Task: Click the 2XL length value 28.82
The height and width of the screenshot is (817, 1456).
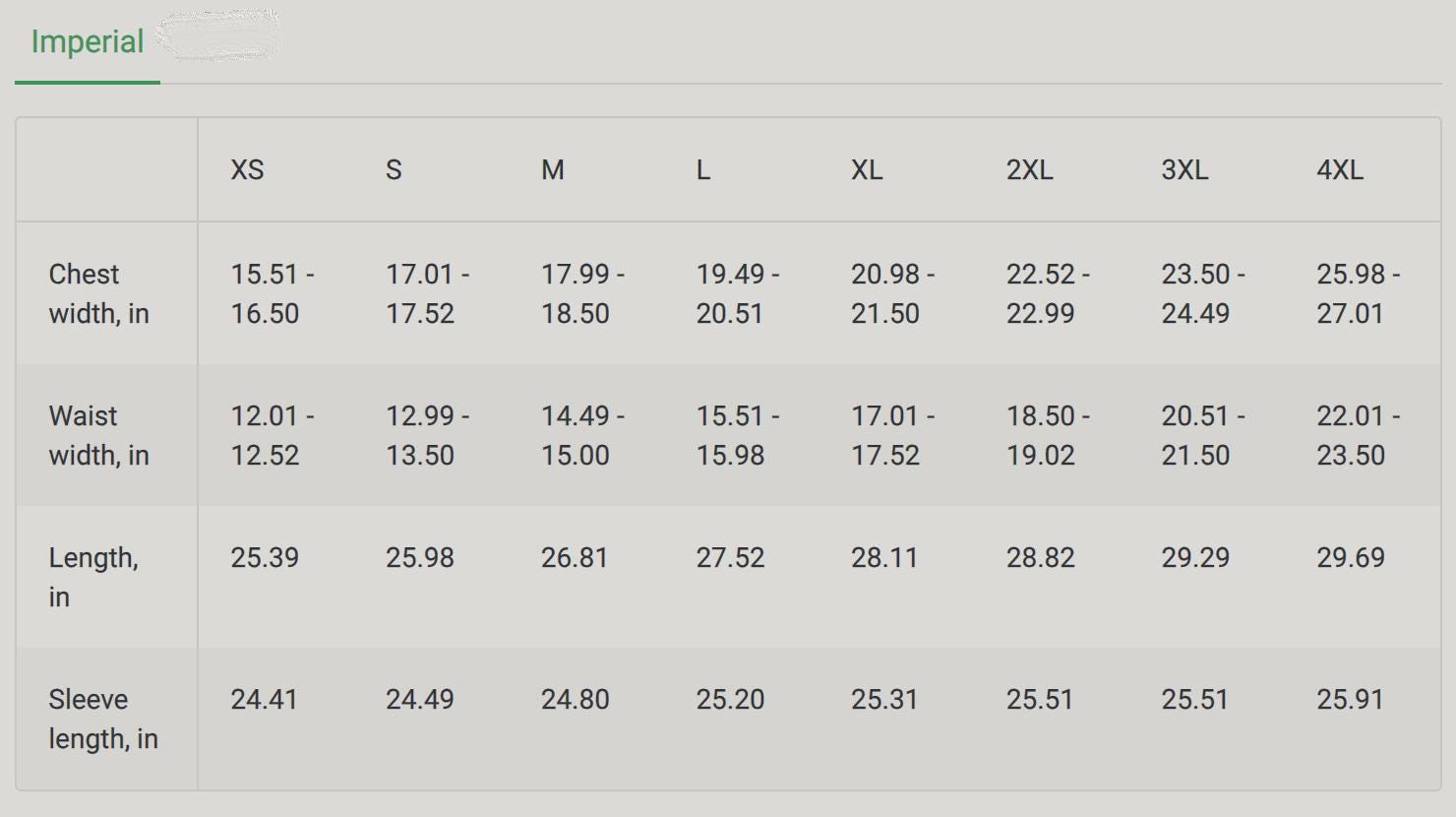Action: point(1040,558)
